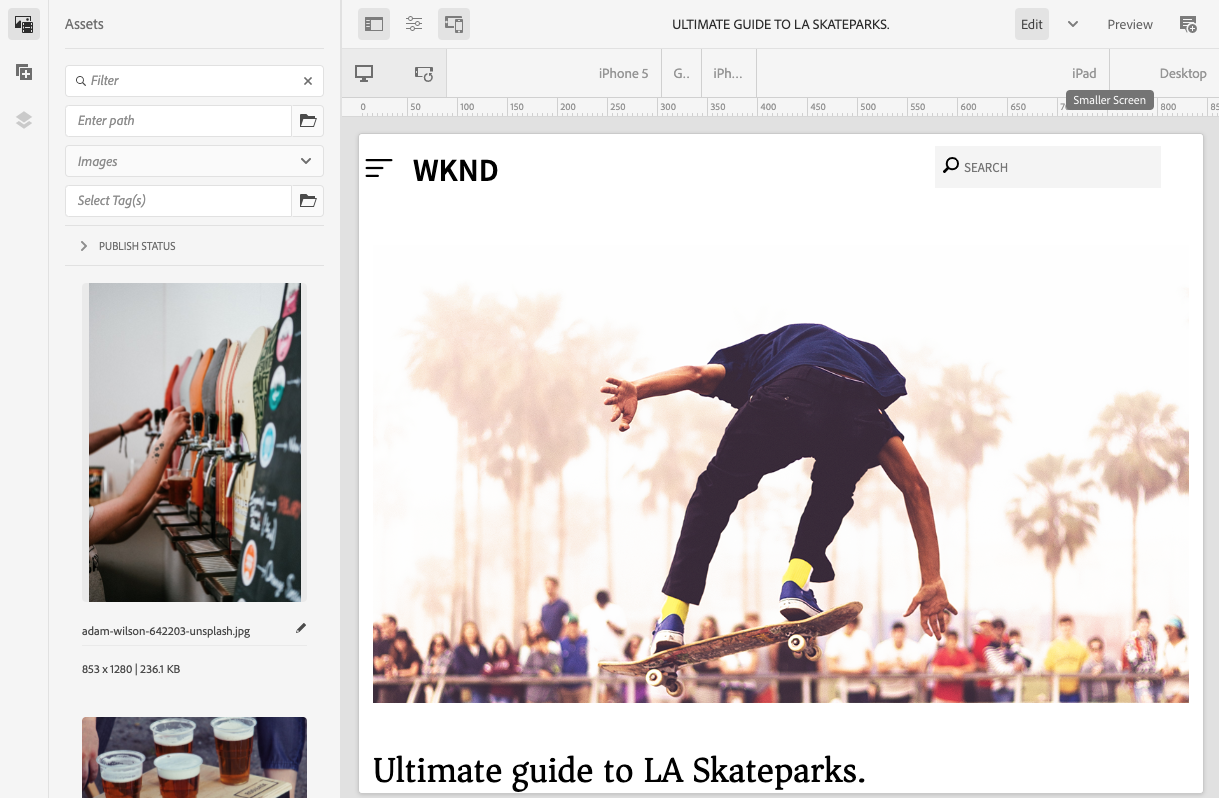Switch to Preview mode
This screenshot has width=1219, height=798.
coord(1130,24)
